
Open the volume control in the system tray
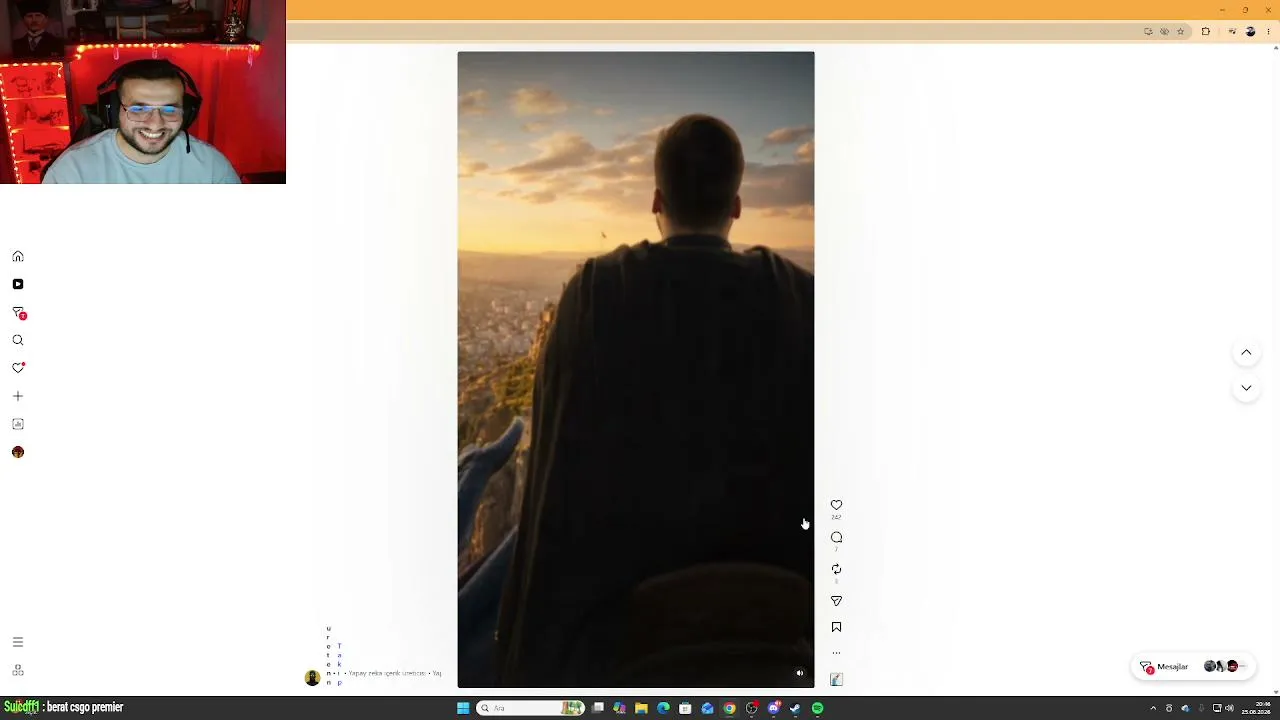click(1229, 708)
